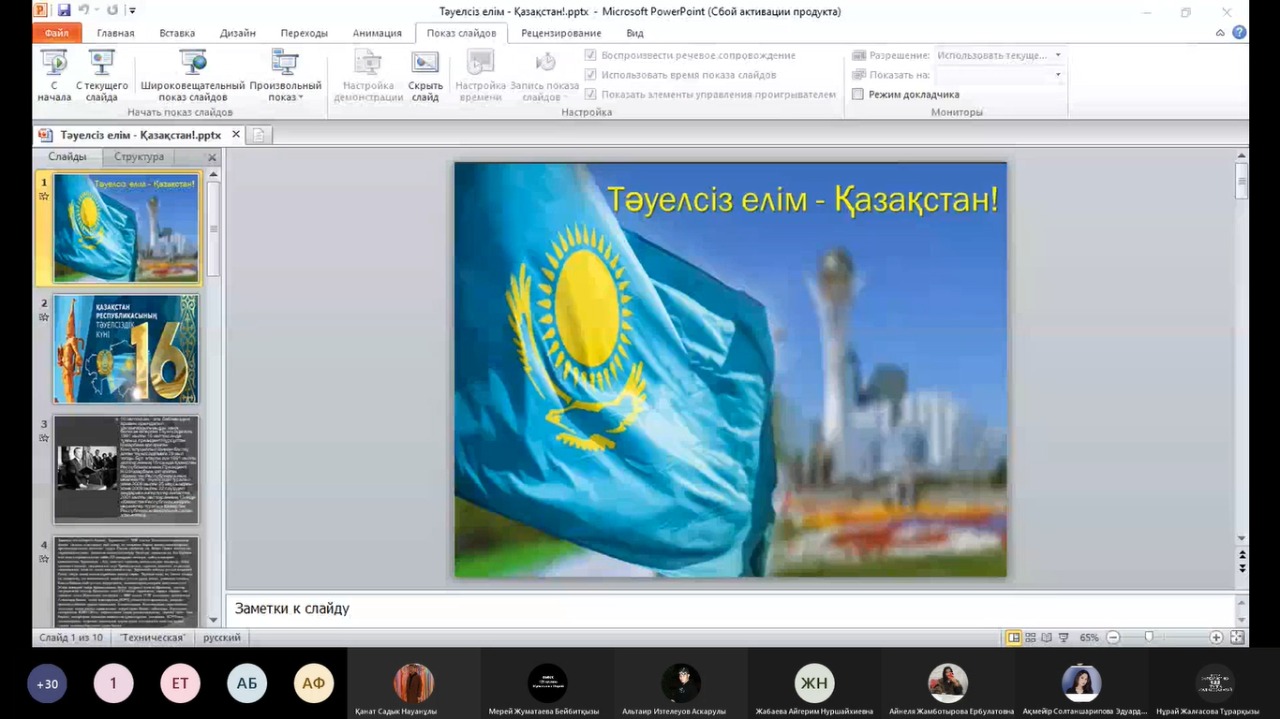The image size is (1280, 719).
Task: Launch Широковещательный показ слайдов
Action: (x=193, y=76)
